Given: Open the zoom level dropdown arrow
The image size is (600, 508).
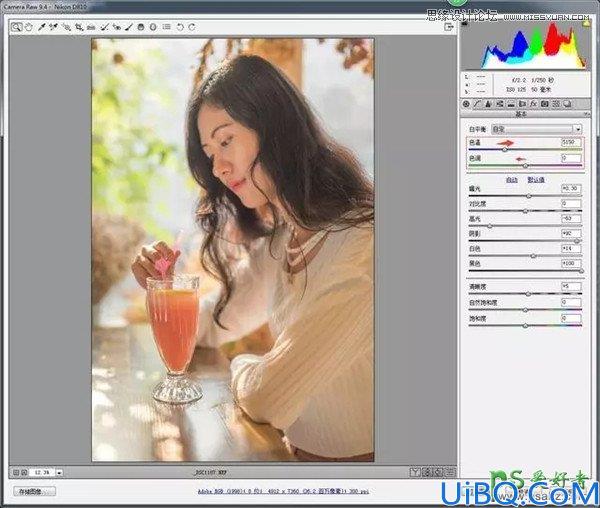Looking at the screenshot, I should [x=59, y=473].
